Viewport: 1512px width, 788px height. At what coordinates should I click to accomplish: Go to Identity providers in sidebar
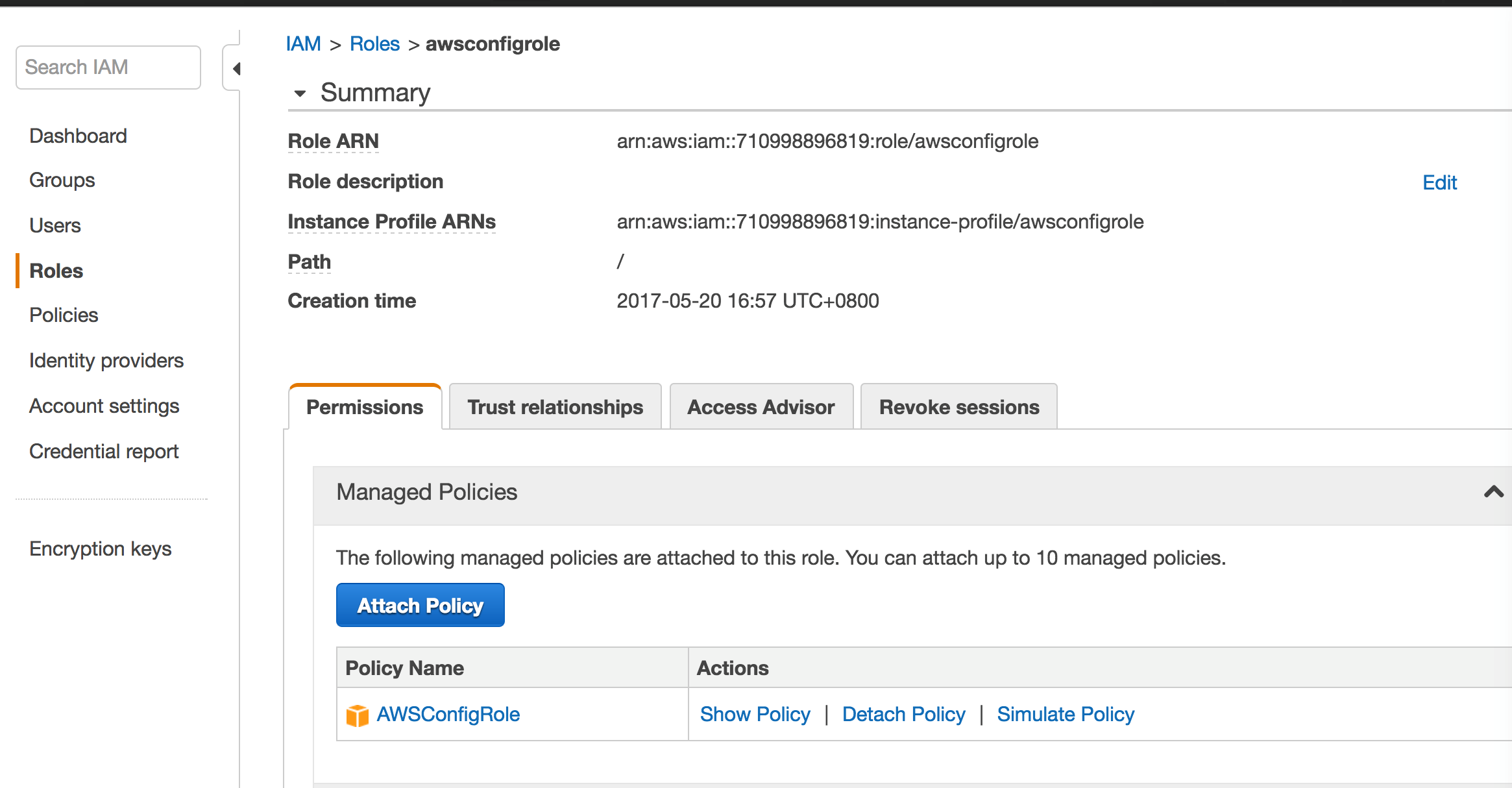click(x=106, y=360)
